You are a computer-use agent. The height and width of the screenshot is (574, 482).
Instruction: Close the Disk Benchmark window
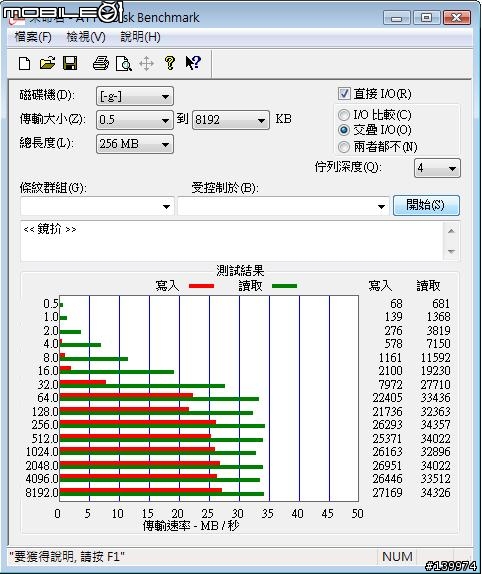pyautogui.click(x=456, y=18)
